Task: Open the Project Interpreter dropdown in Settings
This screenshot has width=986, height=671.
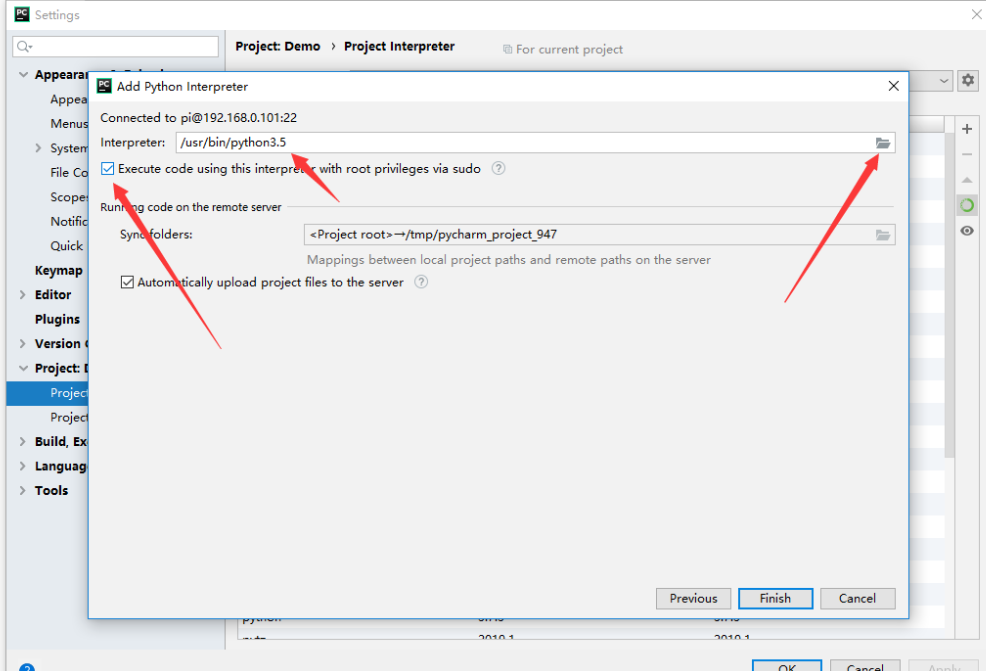Action: click(x=944, y=80)
